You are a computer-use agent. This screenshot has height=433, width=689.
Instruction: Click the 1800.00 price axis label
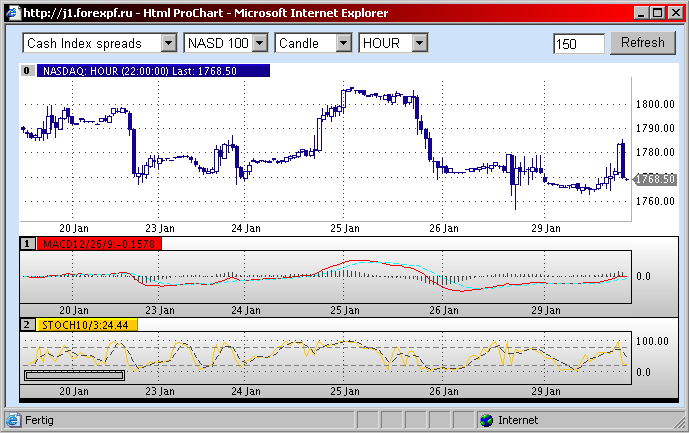click(x=655, y=104)
